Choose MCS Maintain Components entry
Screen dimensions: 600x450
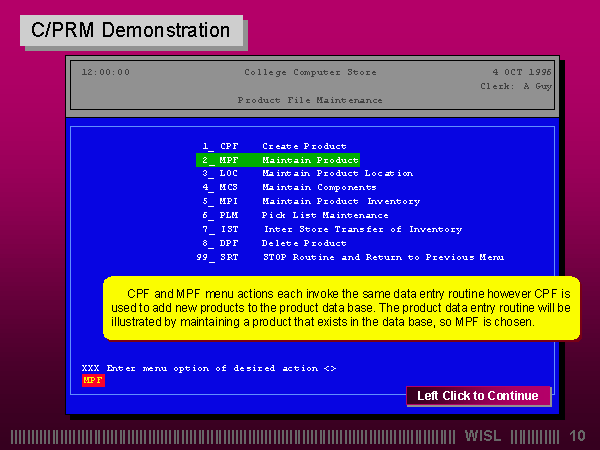289,187
